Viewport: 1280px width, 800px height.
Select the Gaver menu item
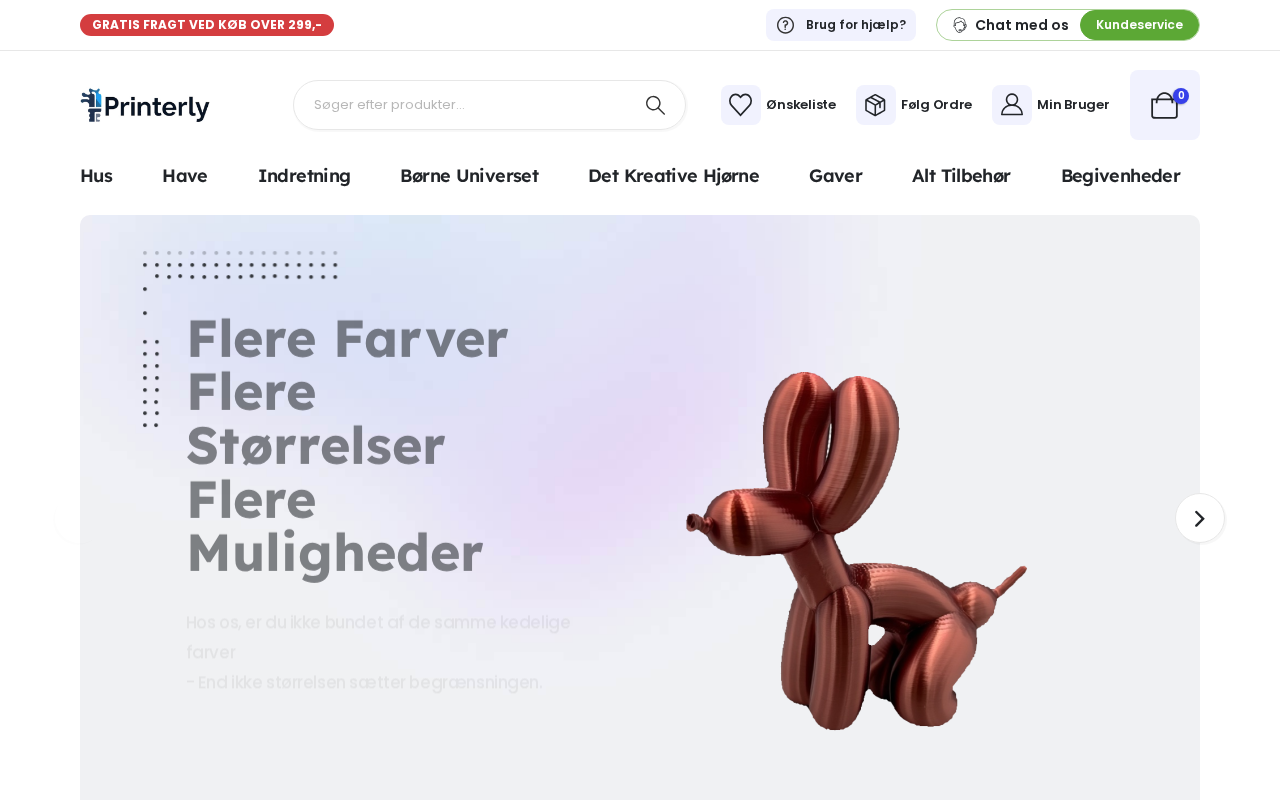tap(835, 176)
